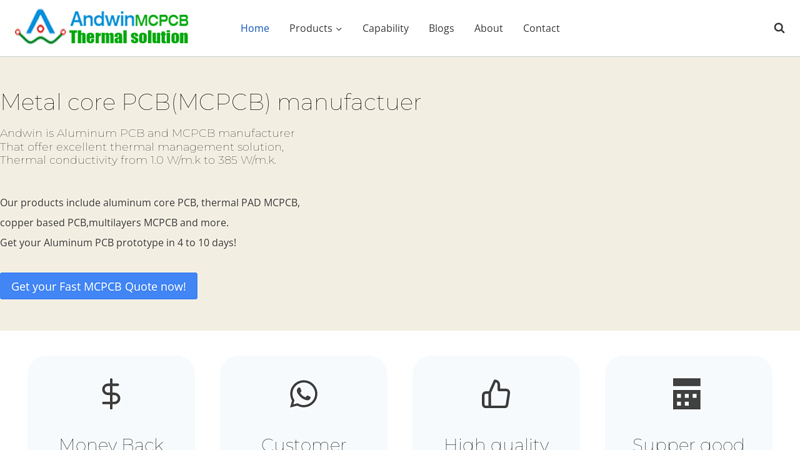Click the Customer card title
The image size is (800, 450).
pyautogui.click(x=304, y=443)
